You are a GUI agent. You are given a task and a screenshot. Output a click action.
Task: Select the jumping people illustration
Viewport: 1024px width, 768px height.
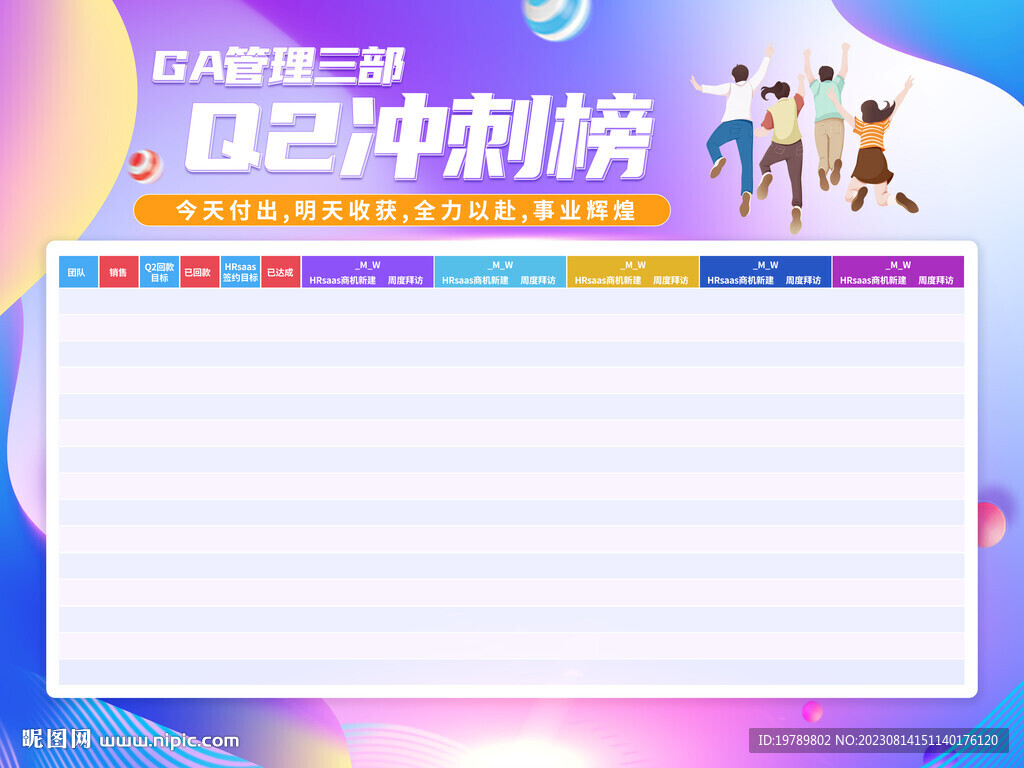[805, 135]
